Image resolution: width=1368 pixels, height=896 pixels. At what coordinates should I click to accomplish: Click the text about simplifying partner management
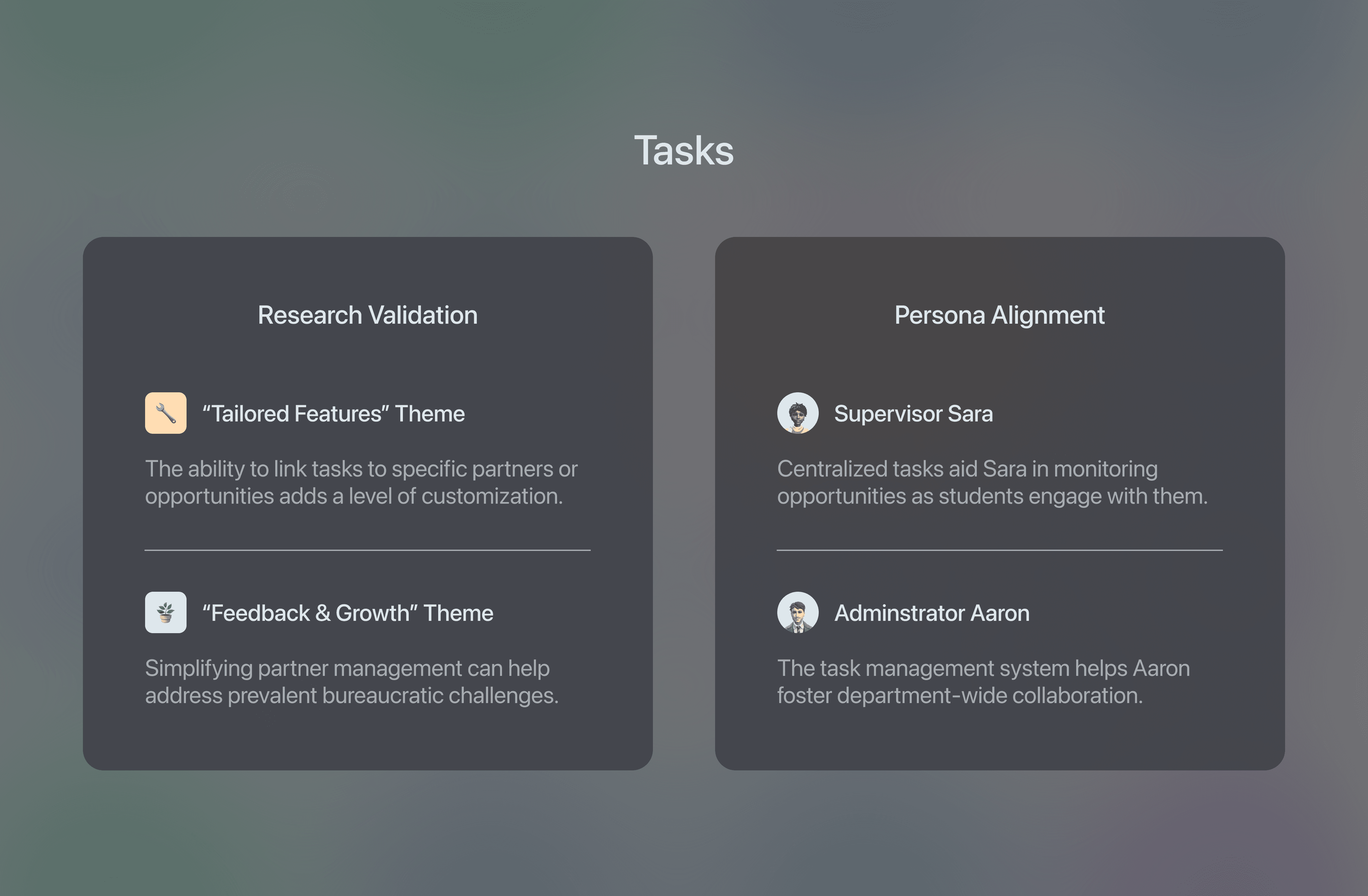click(352, 682)
